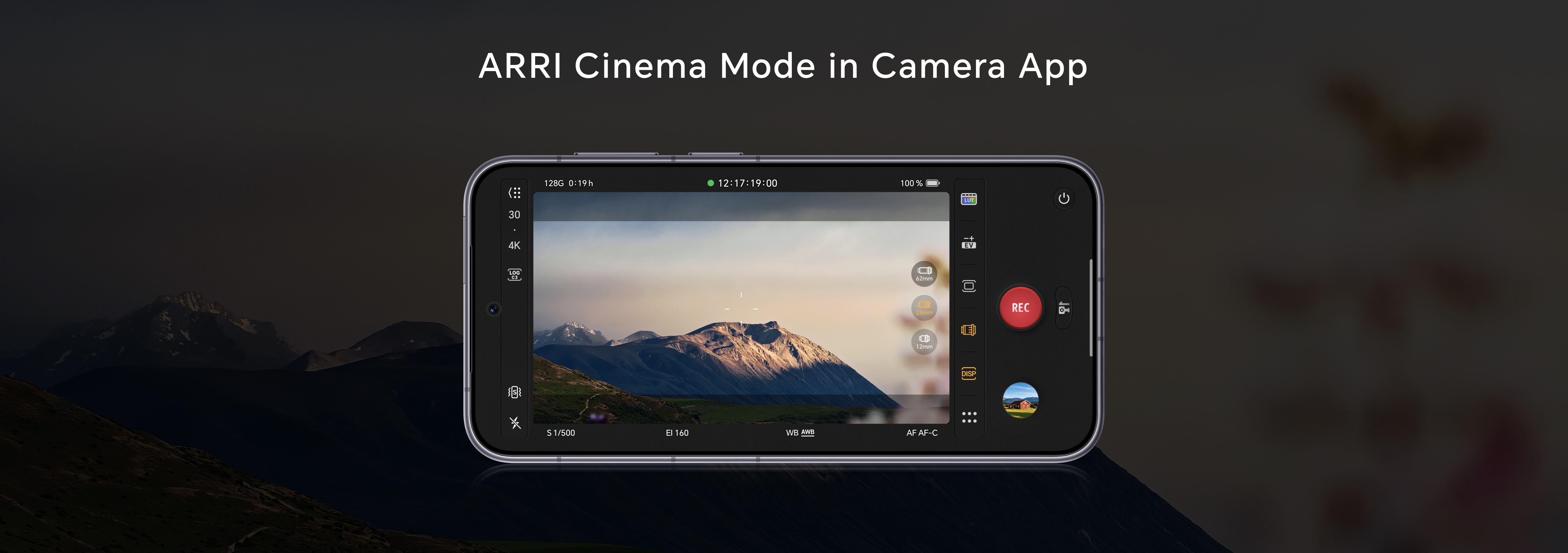Open the EV exposure compensation control
The width and height of the screenshot is (1568, 553).
(x=968, y=242)
